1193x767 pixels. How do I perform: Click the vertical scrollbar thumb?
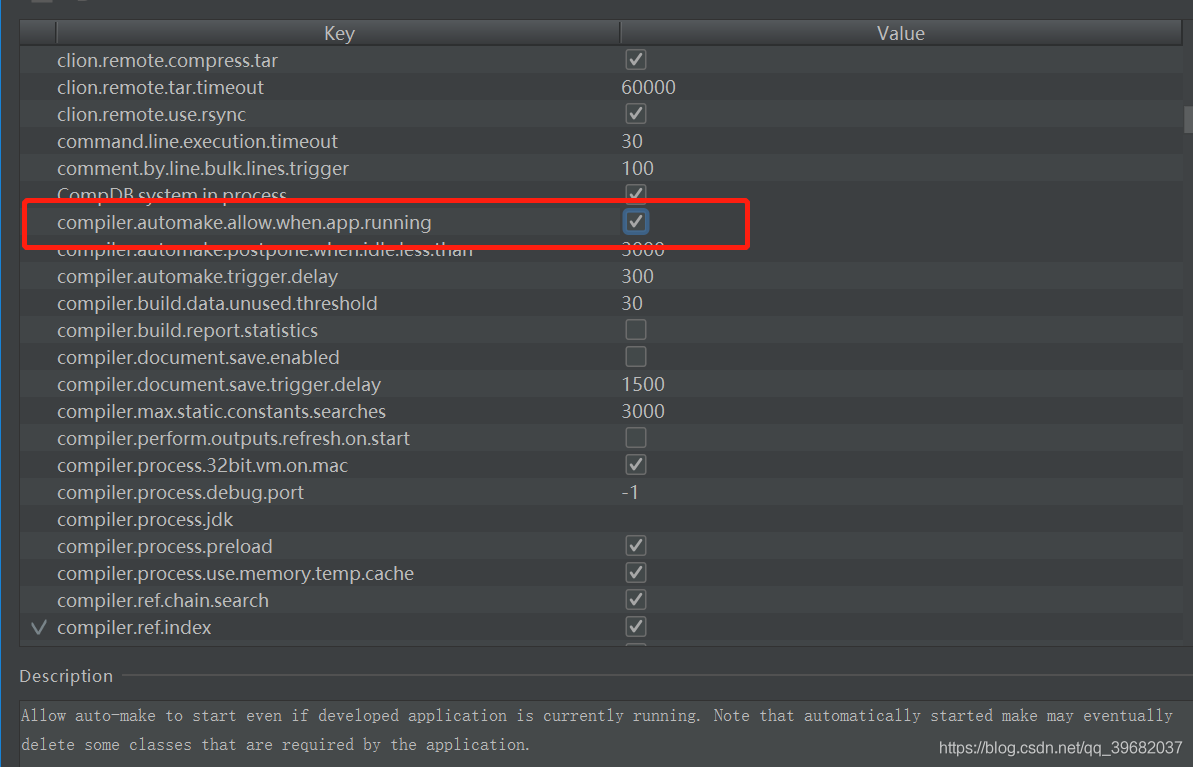(x=1188, y=119)
